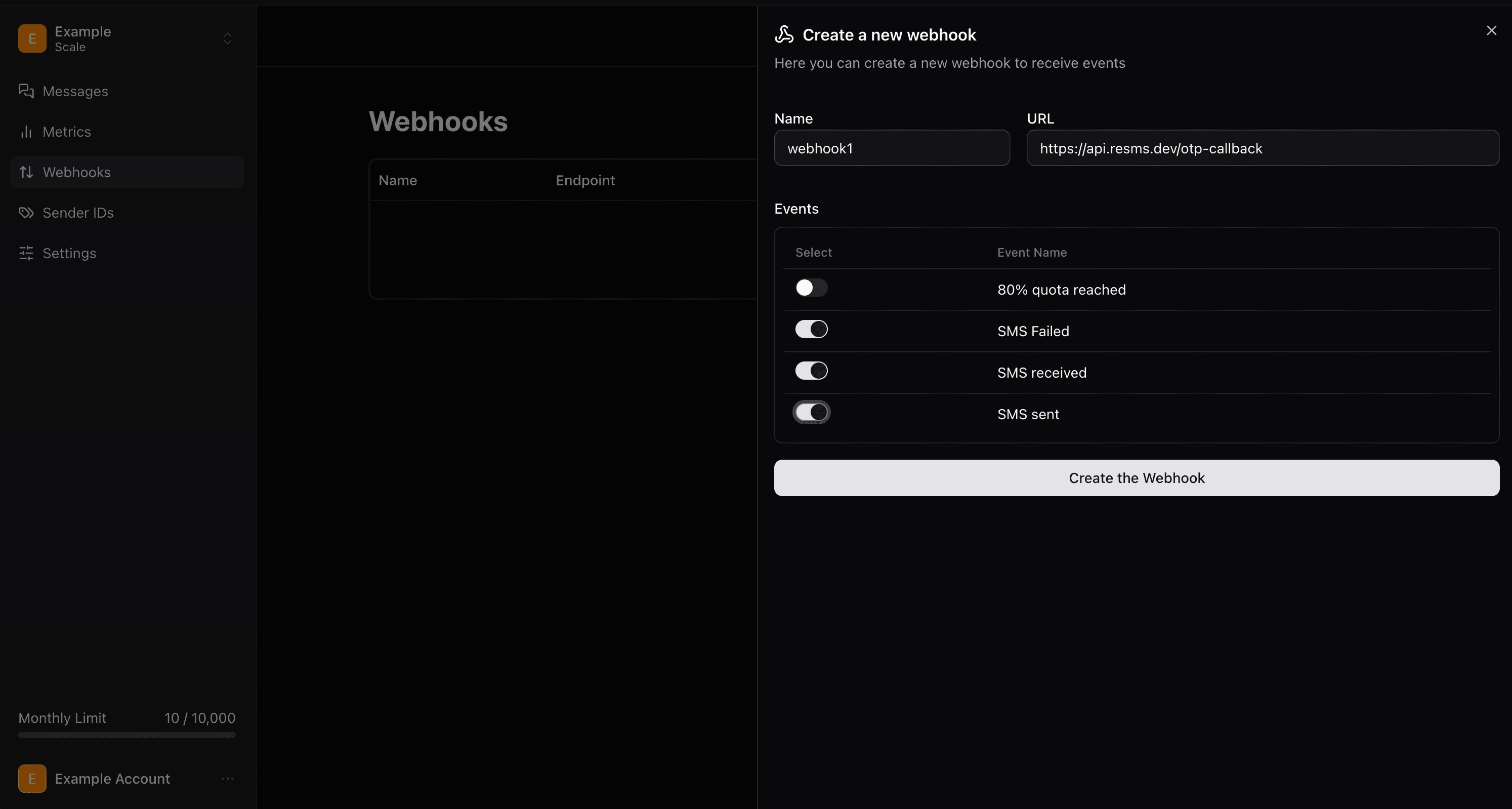Click the Example workspace avatar badge

(32, 39)
